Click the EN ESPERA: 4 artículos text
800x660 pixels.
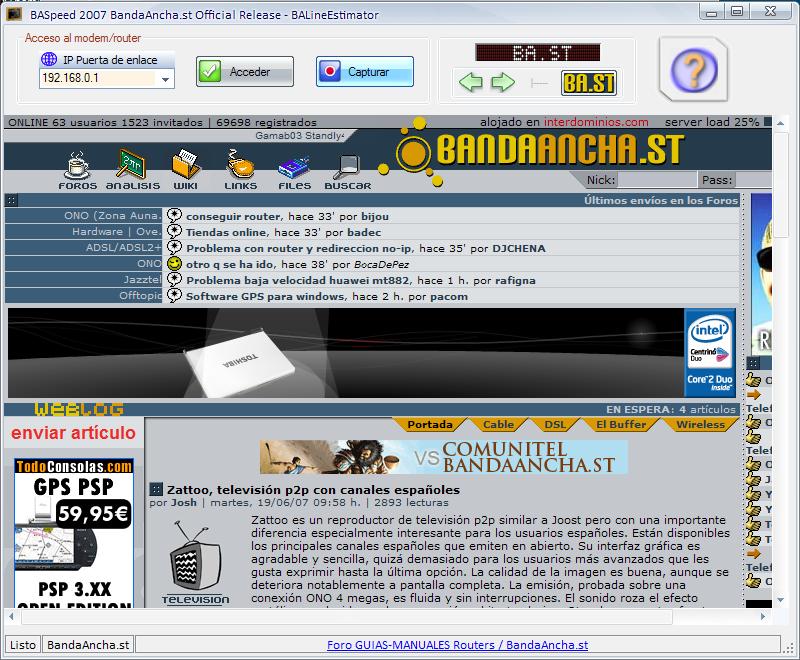[671, 409]
